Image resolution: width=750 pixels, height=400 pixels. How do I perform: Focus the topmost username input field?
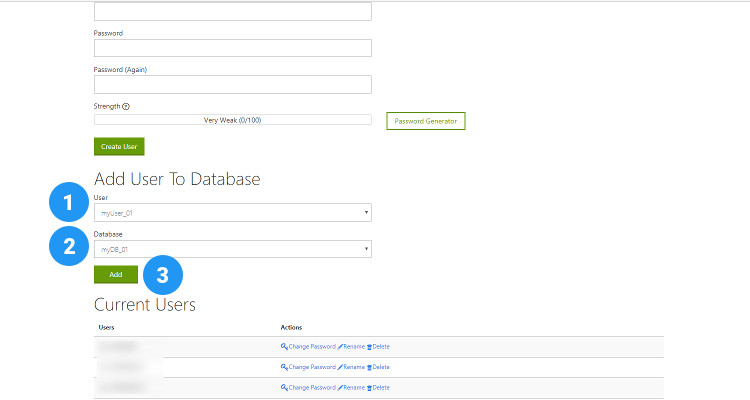(x=232, y=11)
